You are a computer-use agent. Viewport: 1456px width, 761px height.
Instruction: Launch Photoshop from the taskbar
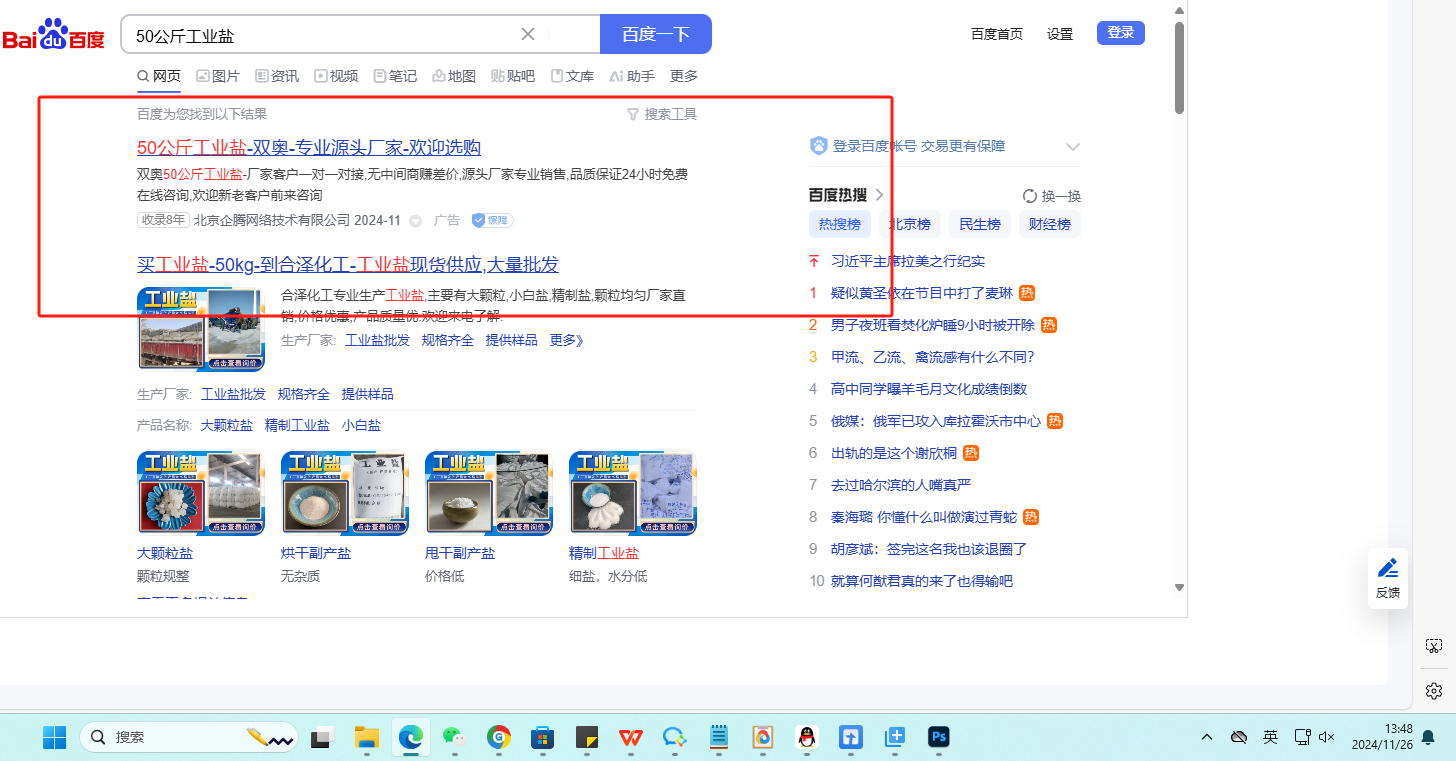click(938, 738)
